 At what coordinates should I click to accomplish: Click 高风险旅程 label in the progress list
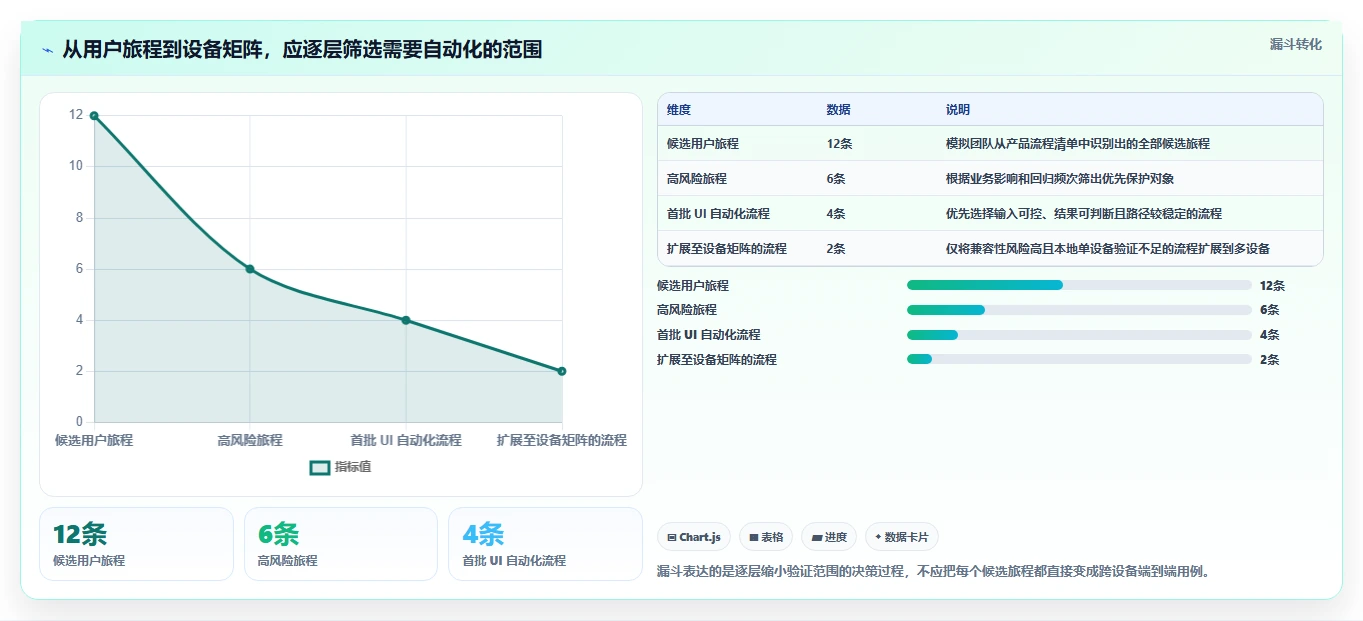pyautogui.click(x=687, y=310)
